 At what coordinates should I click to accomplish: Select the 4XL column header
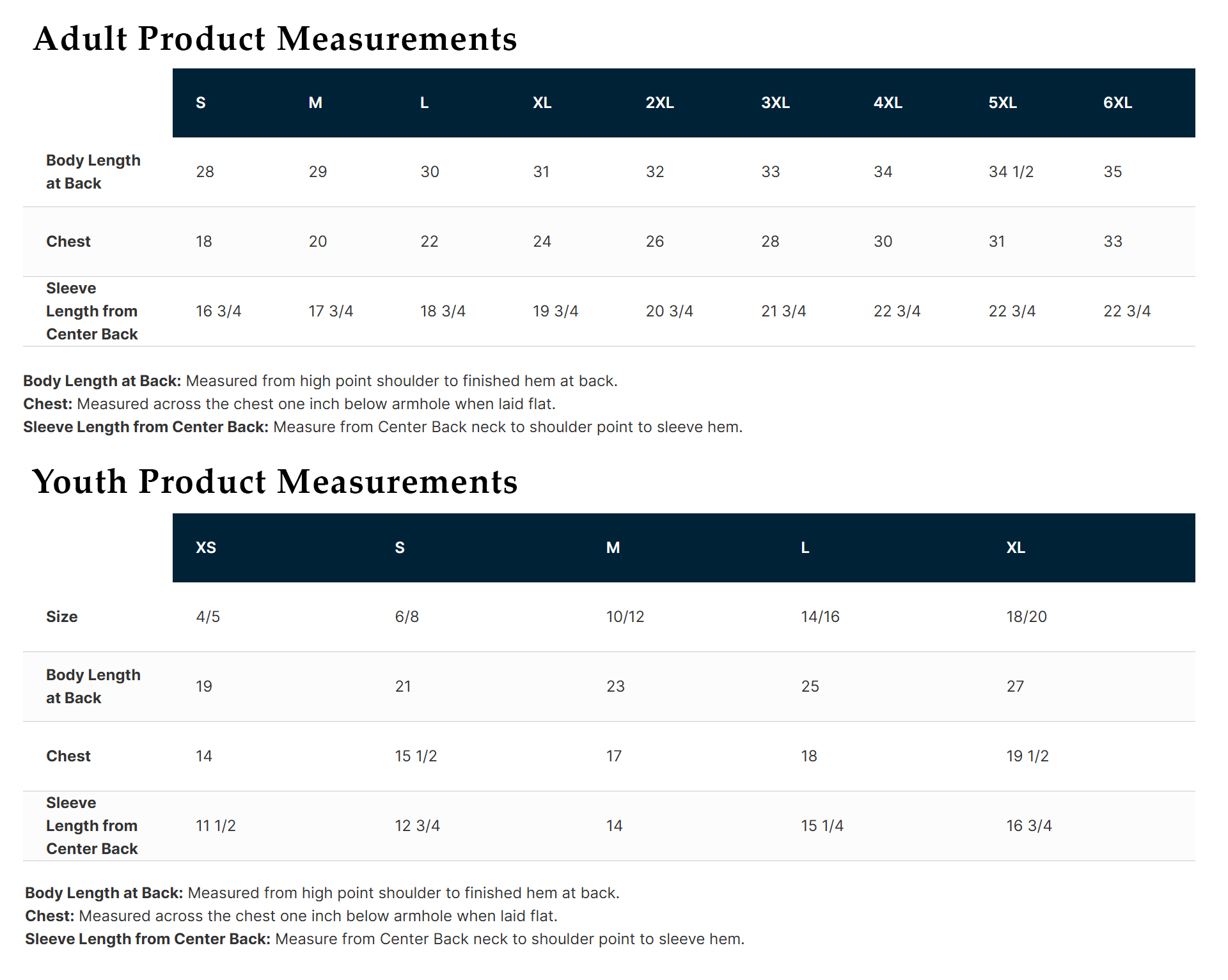pyautogui.click(x=888, y=103)
